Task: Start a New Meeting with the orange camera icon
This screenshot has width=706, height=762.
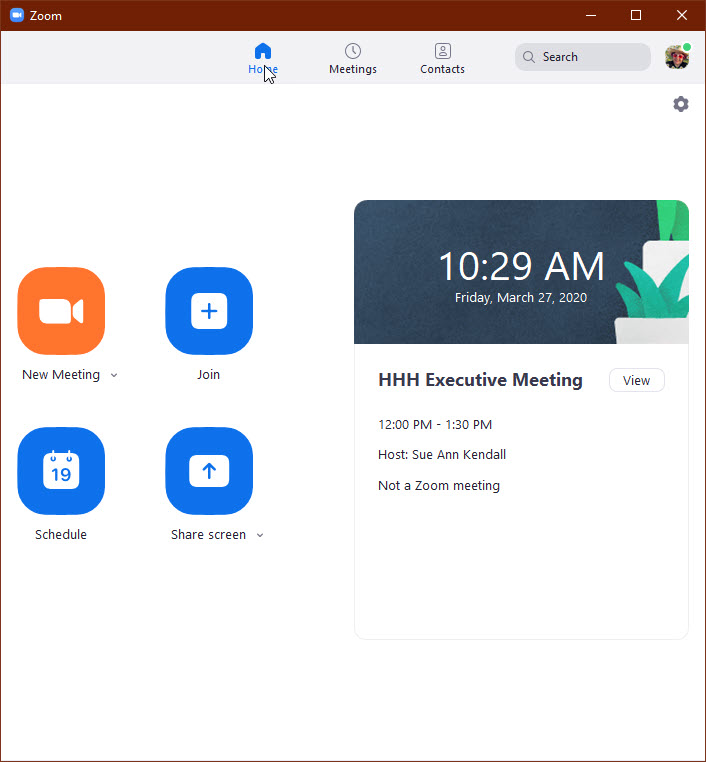Action: (61, 311)
